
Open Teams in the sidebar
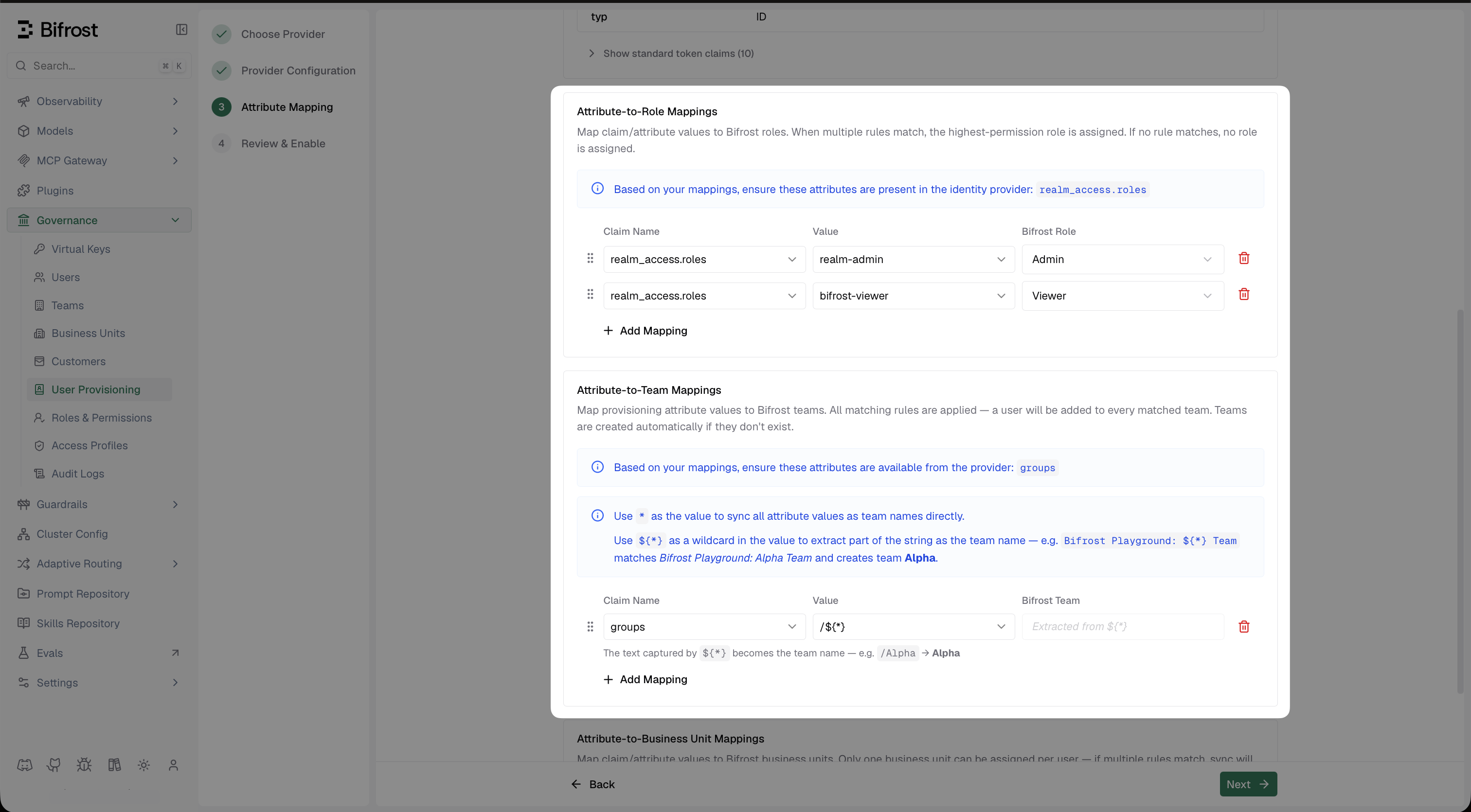click(x=68, y=305)
